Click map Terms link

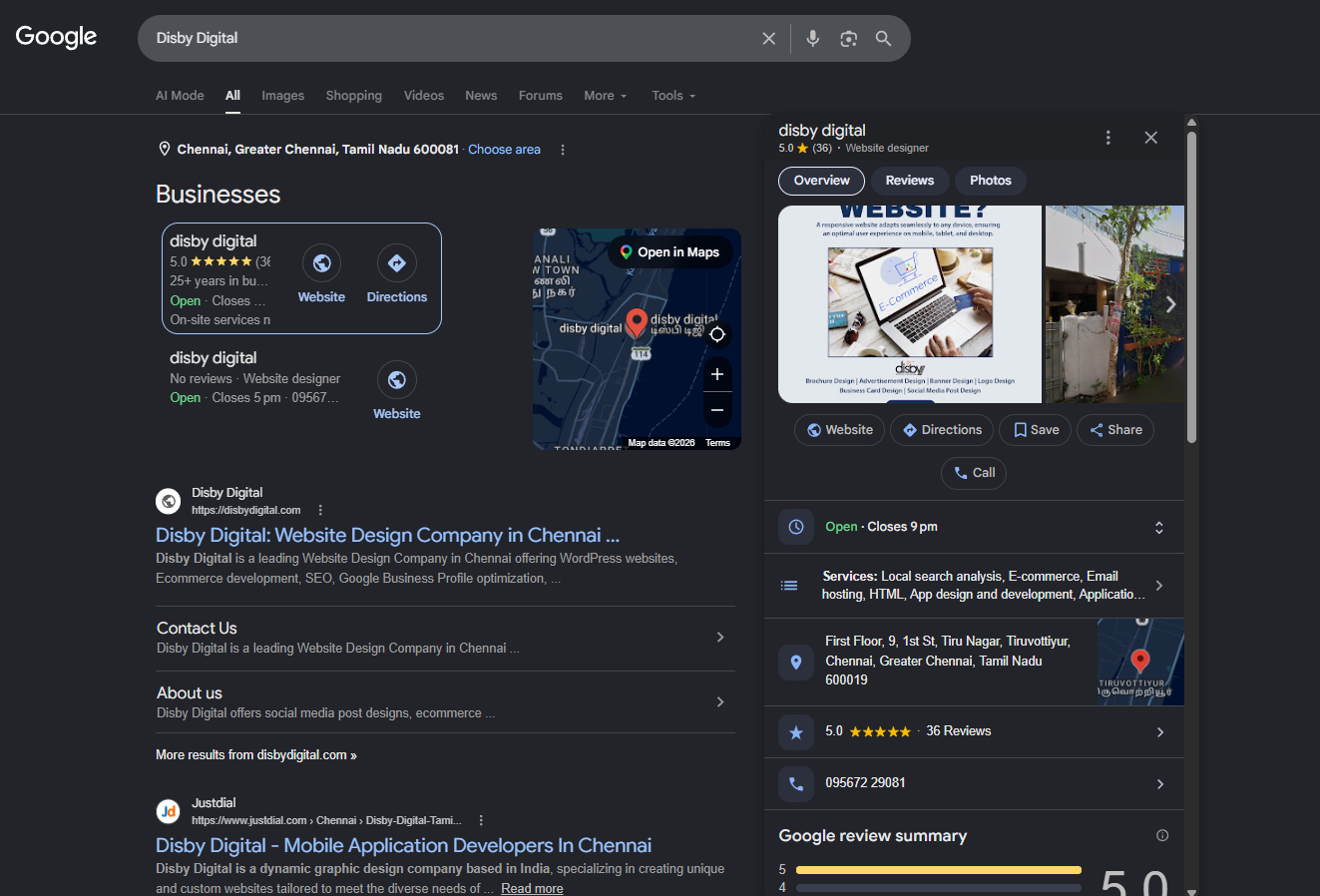tap(717, 443)
